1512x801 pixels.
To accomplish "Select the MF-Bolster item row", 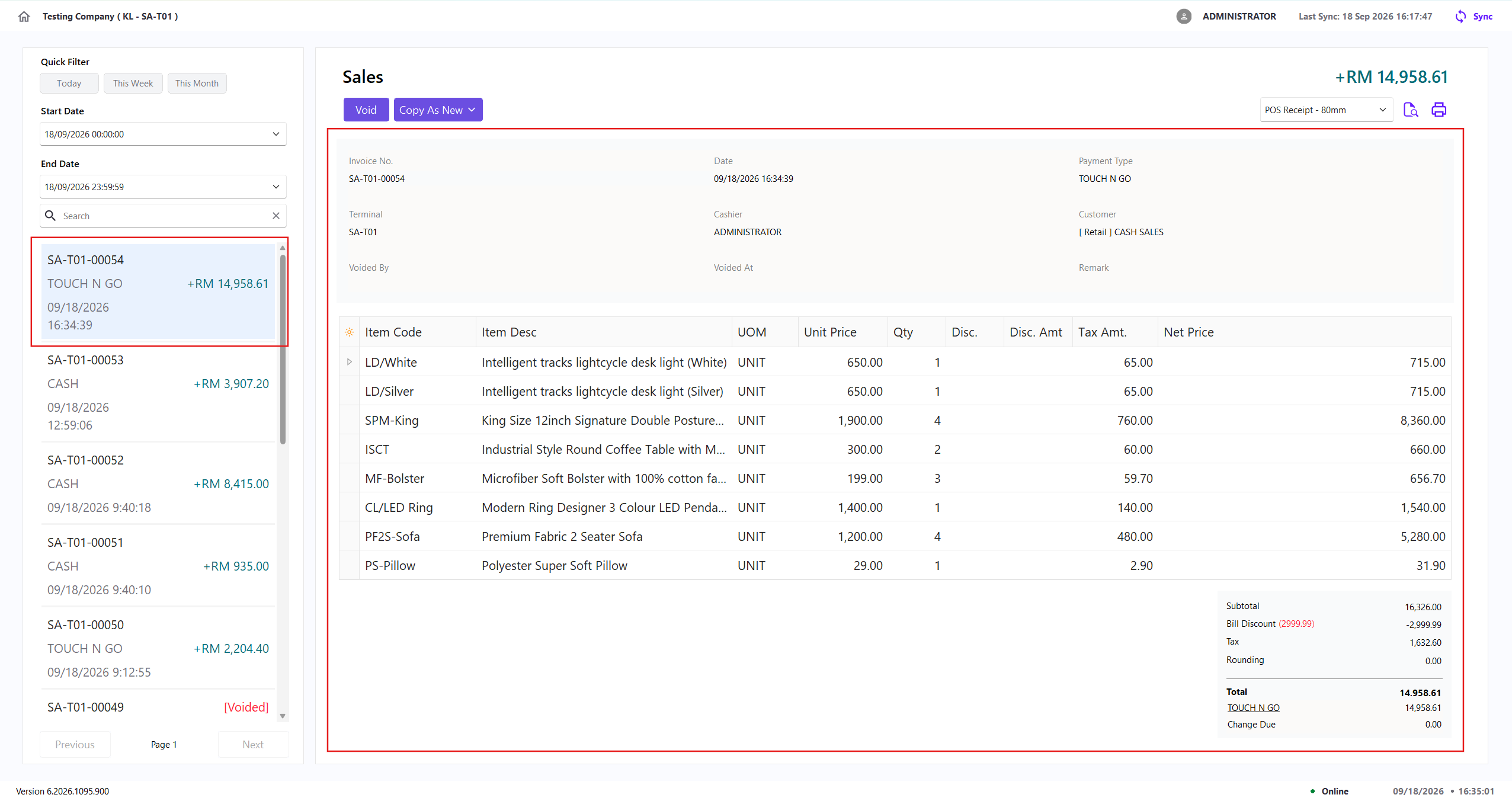I will (x=895, y=478).
